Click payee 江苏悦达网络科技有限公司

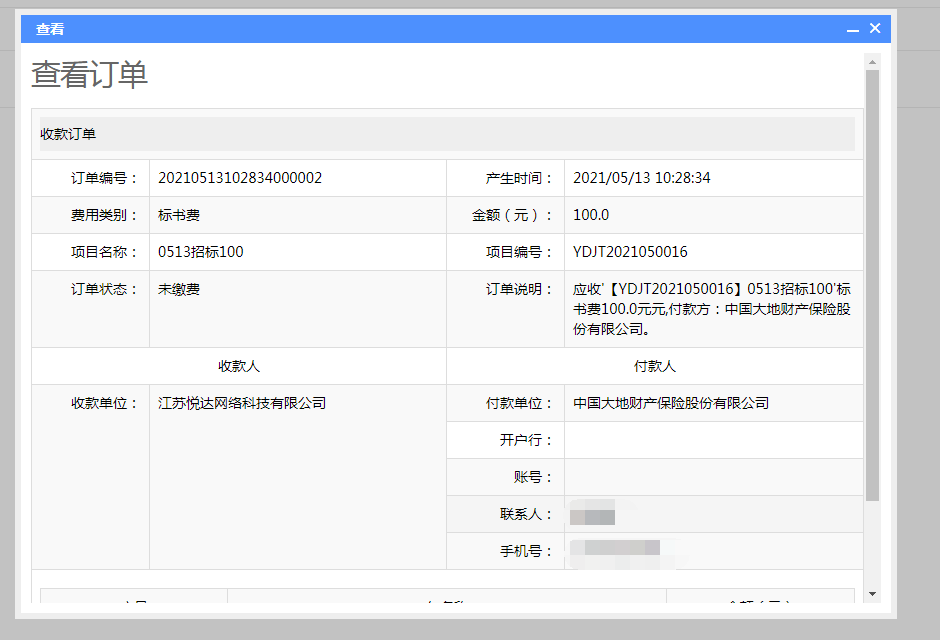(242, 403)
